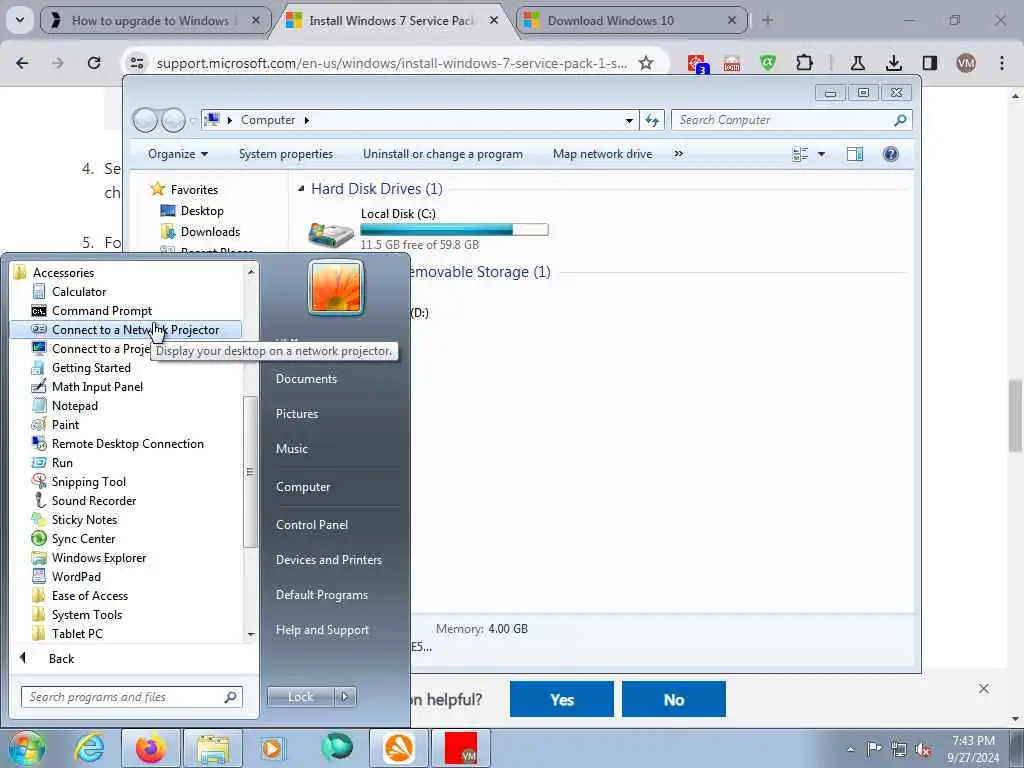Click the user account picture
Viewport: 1024px width, 768px height.
tap(336, 287)
